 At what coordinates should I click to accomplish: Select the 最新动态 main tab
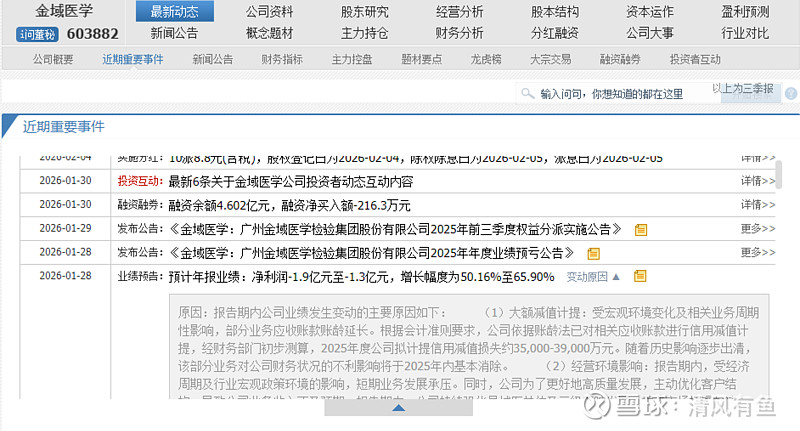tap(174, 11)
